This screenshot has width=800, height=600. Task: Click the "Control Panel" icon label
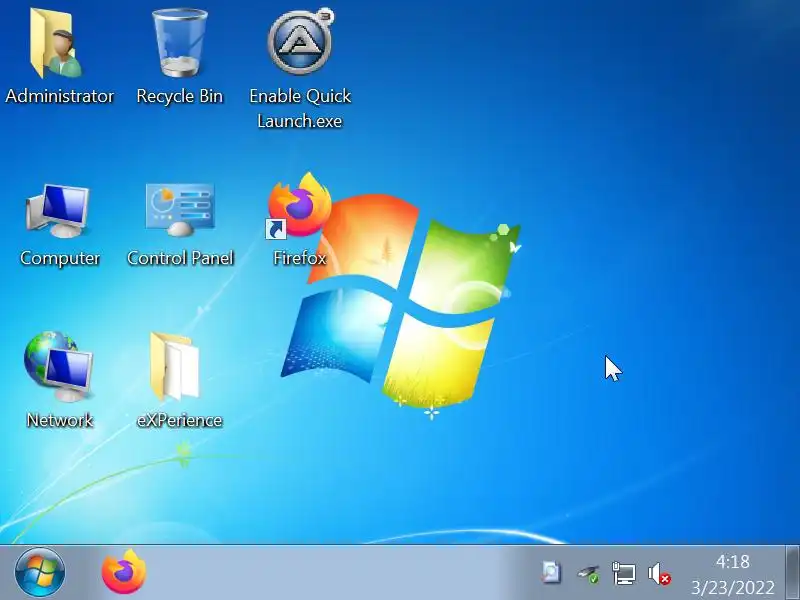(x=180, y=258)
